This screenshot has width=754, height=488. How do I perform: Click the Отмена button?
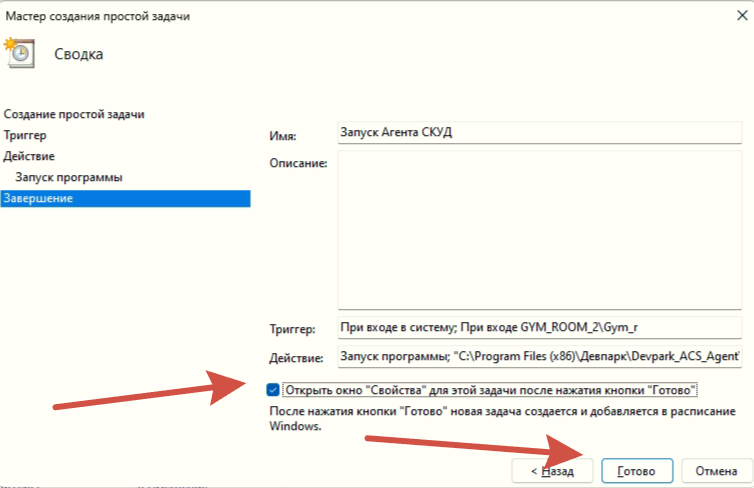[716, 471]
